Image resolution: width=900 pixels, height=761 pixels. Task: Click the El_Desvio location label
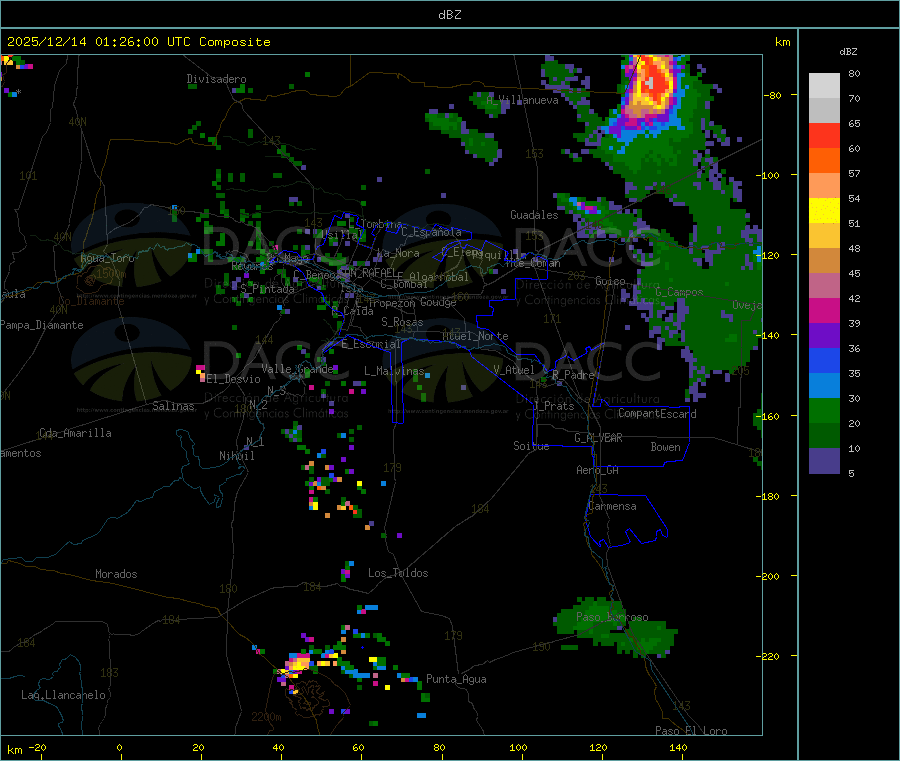pos(233,379)
